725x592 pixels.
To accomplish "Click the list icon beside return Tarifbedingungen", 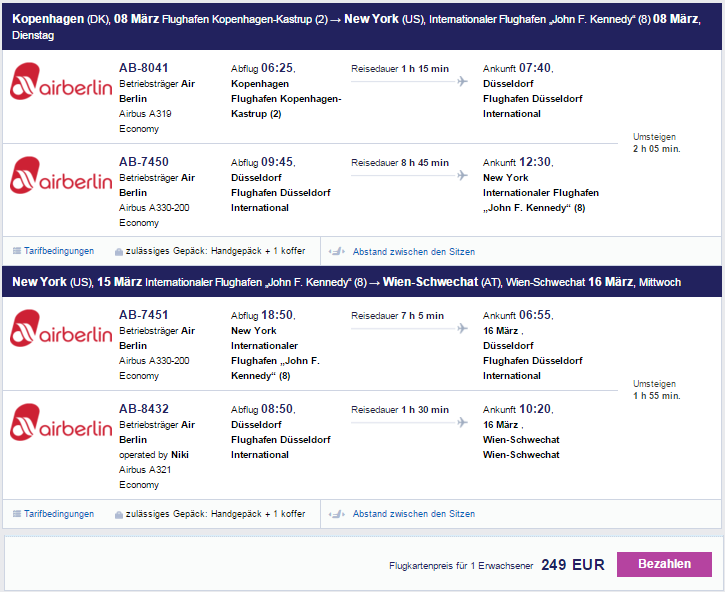I will pos(17,513).
